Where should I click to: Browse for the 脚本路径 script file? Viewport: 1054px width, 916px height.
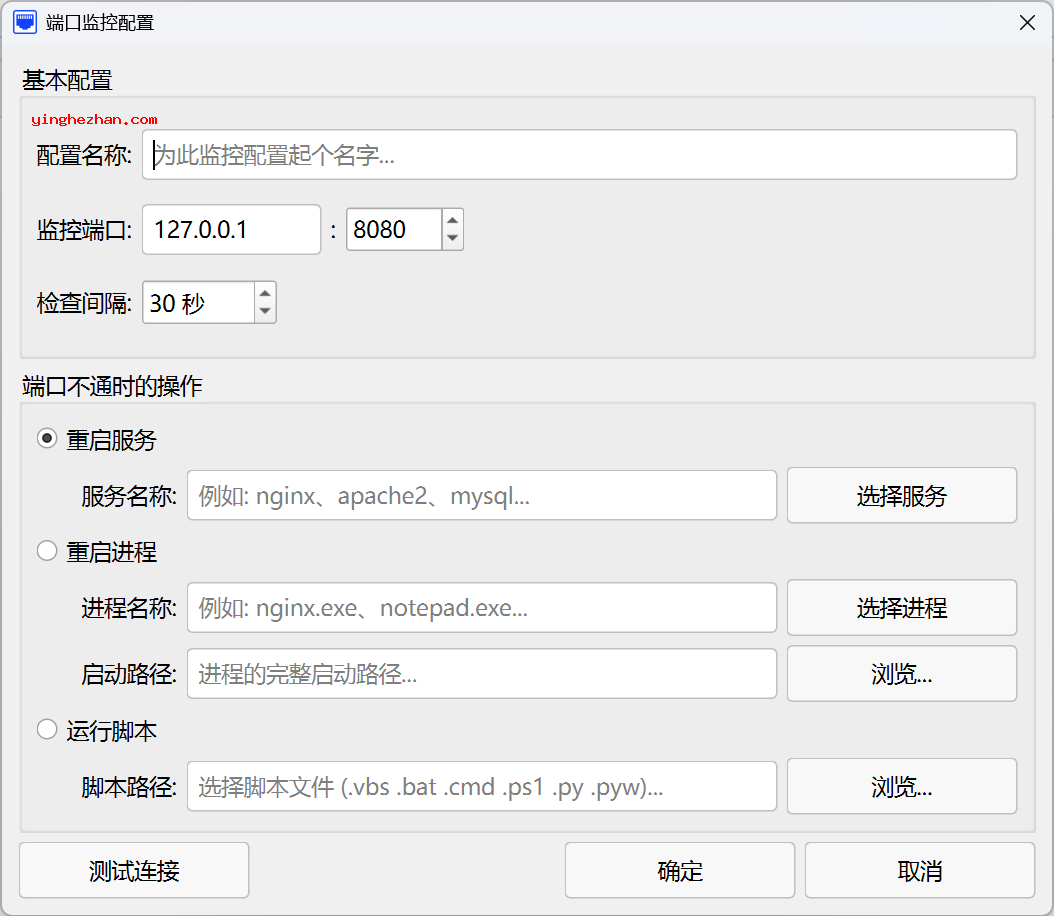pos(901,786)
